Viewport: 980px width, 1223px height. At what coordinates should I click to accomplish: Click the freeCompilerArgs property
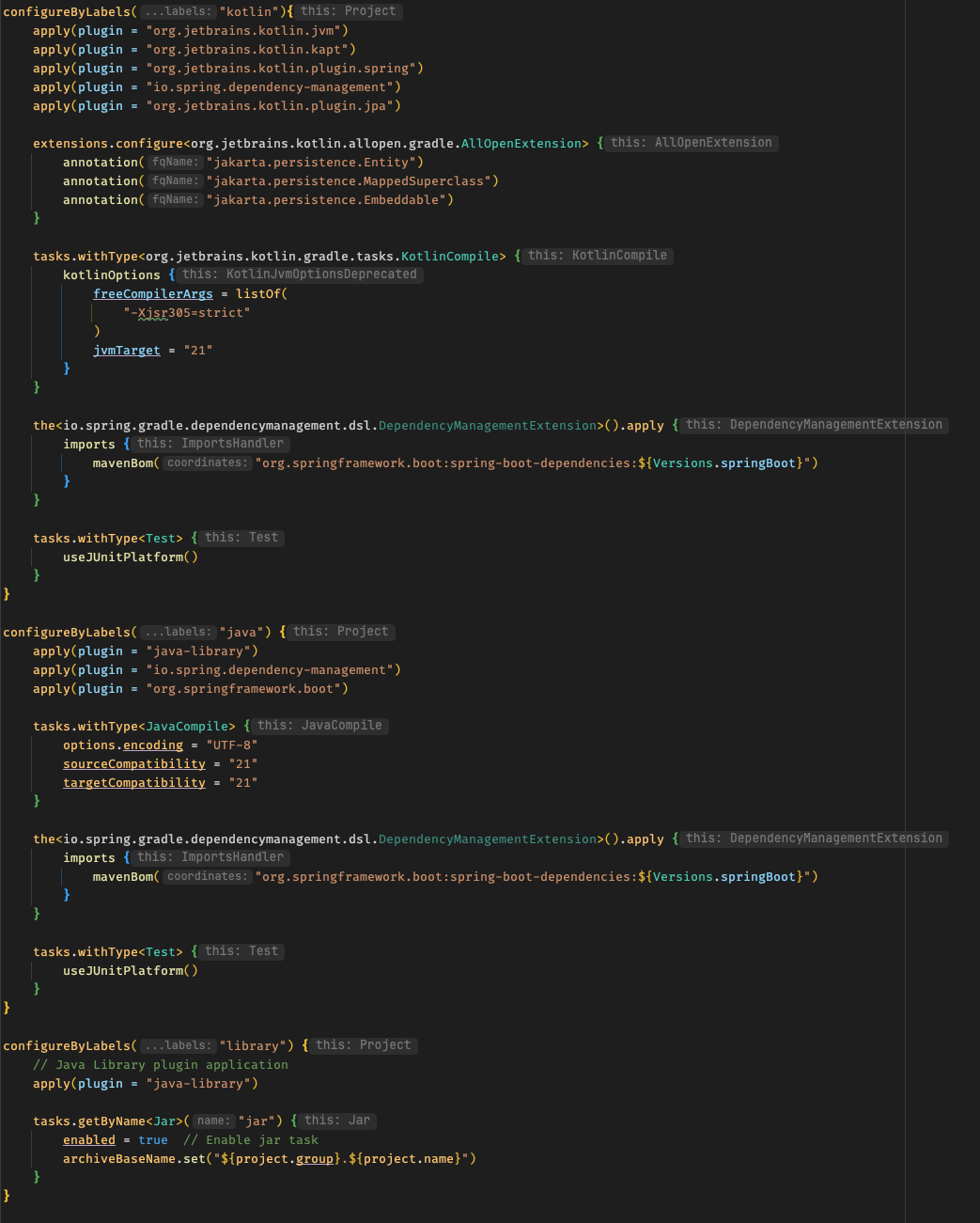(x=153, y=293)
